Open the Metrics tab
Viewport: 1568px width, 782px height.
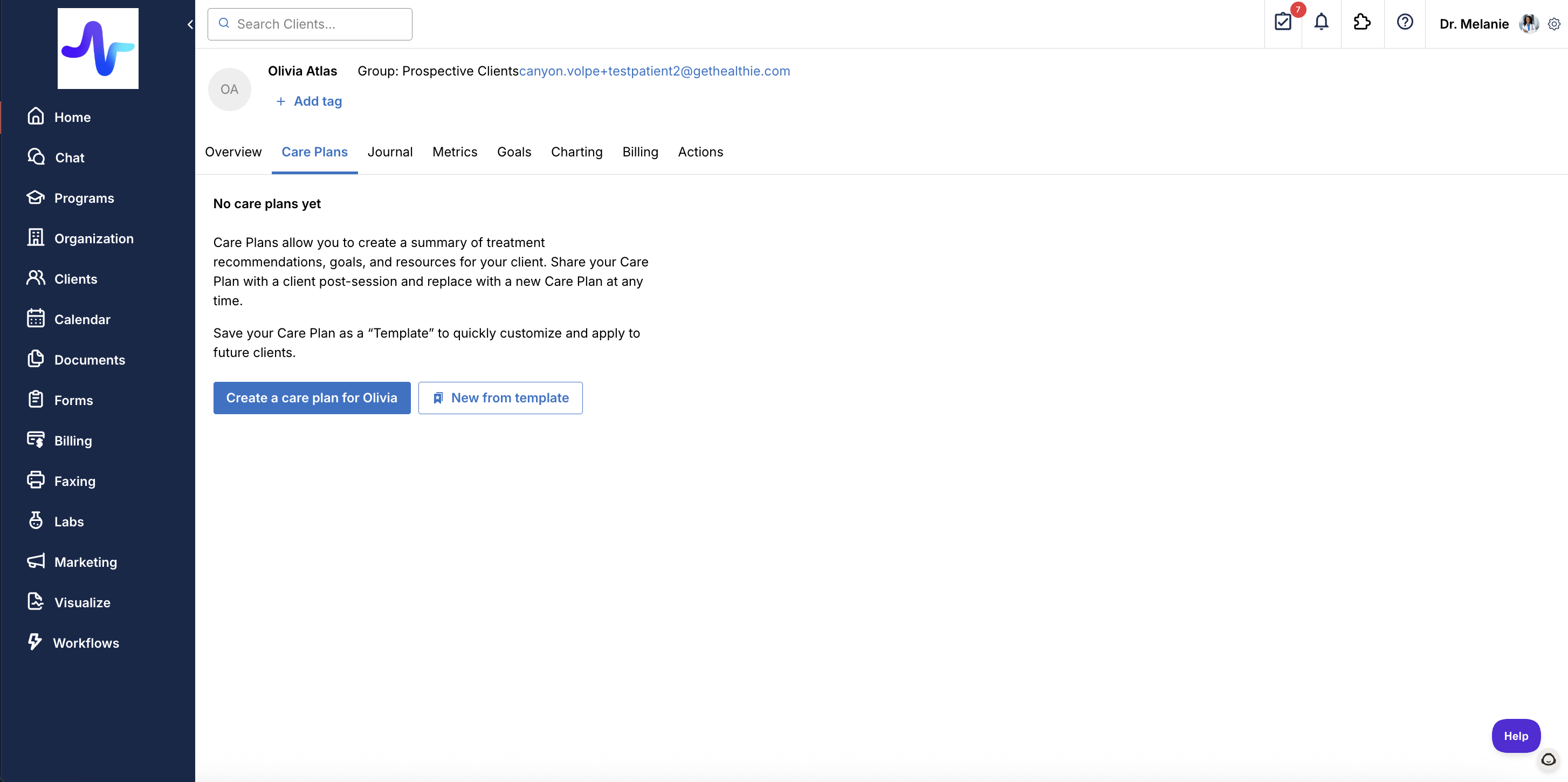coord(455,152)
